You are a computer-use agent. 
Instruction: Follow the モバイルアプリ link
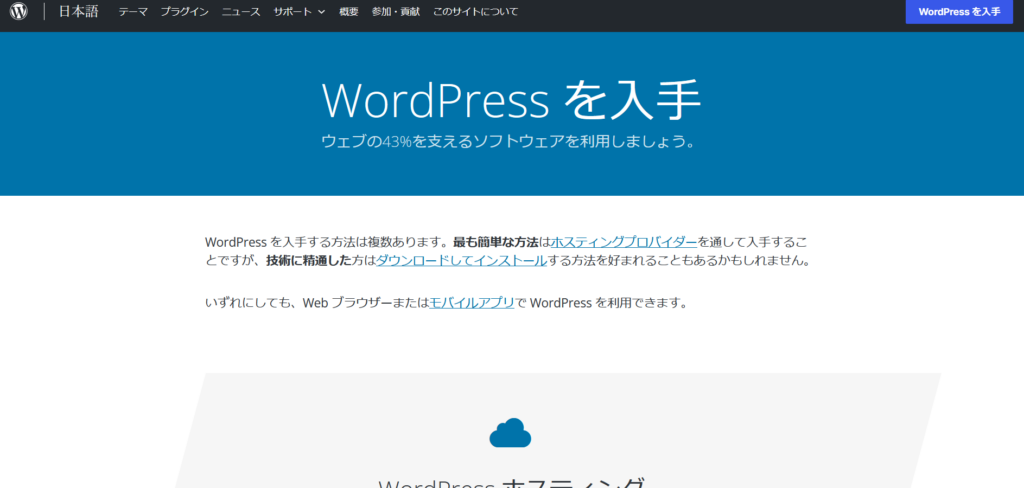[472, 303]
